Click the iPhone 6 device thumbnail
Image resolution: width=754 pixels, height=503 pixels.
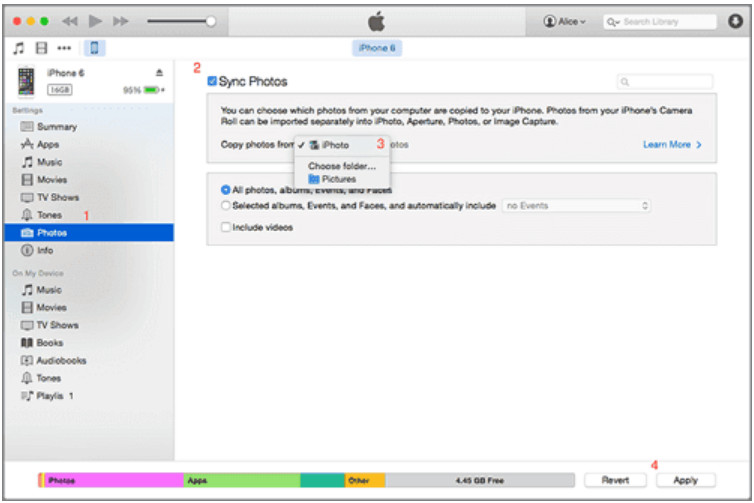click(26, 81)
